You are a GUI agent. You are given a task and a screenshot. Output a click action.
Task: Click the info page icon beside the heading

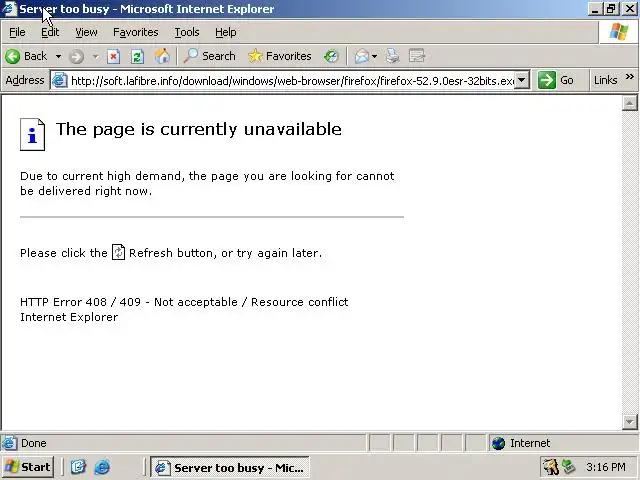(x=33, y=134)
